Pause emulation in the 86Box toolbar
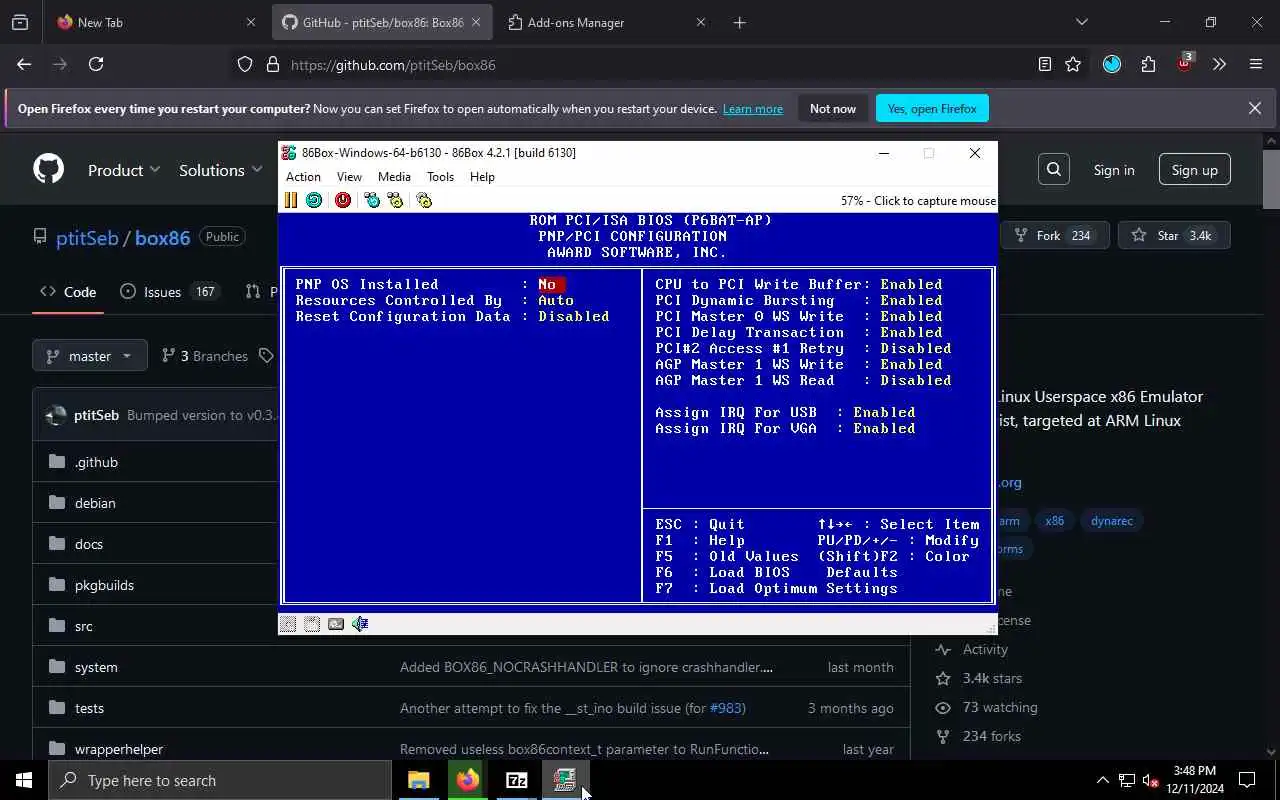This screenshot has height=800, width=1280. click(290, 200)
